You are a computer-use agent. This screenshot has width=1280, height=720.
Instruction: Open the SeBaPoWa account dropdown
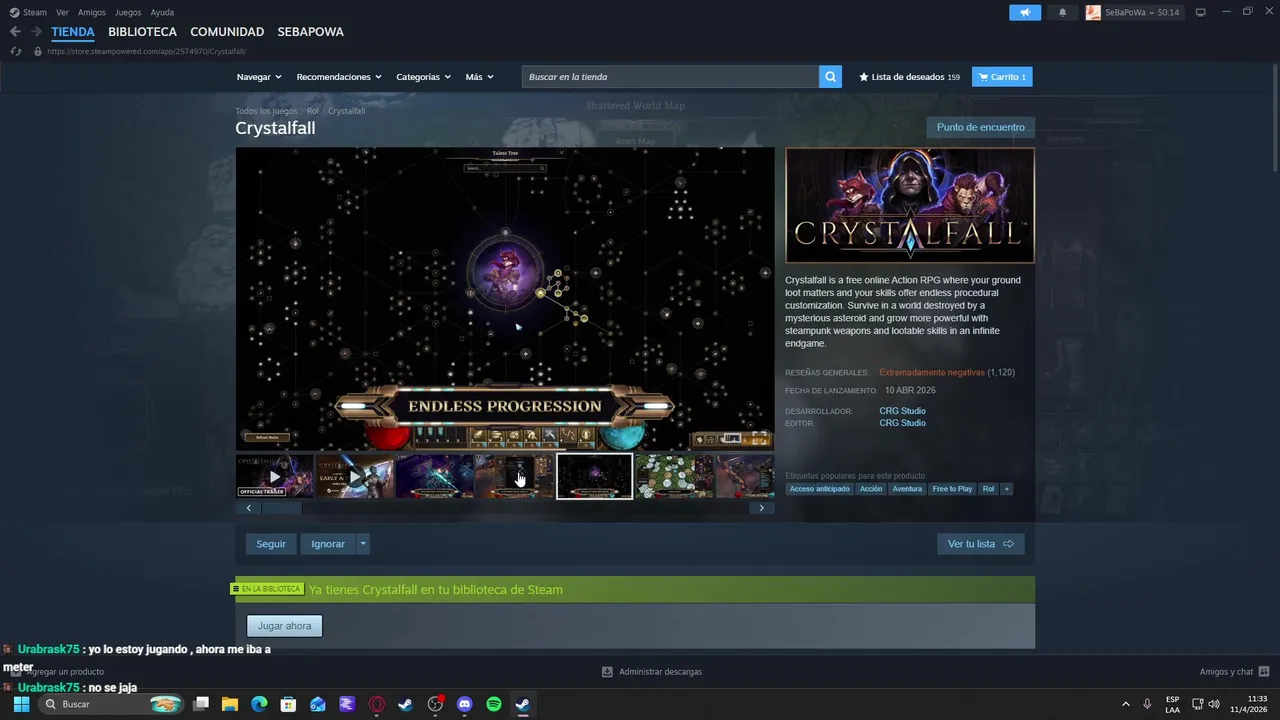point(1133,12)
